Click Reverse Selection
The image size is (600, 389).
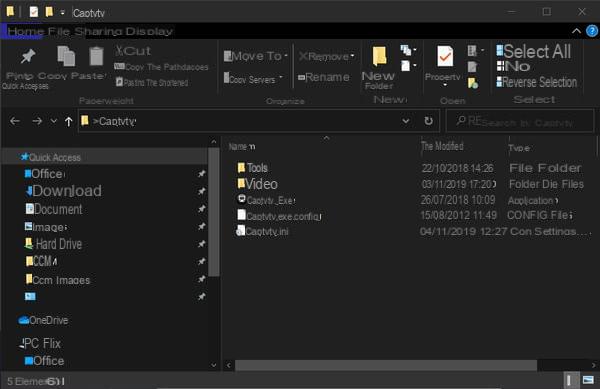pos(536,82)
